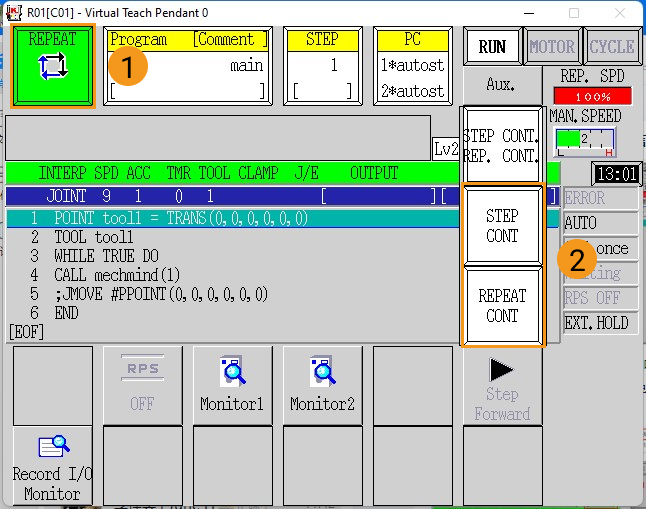The image size is (646, 509).
Task: Click the EXT. HOLD status indicator
Action: (x=600, y=323)
